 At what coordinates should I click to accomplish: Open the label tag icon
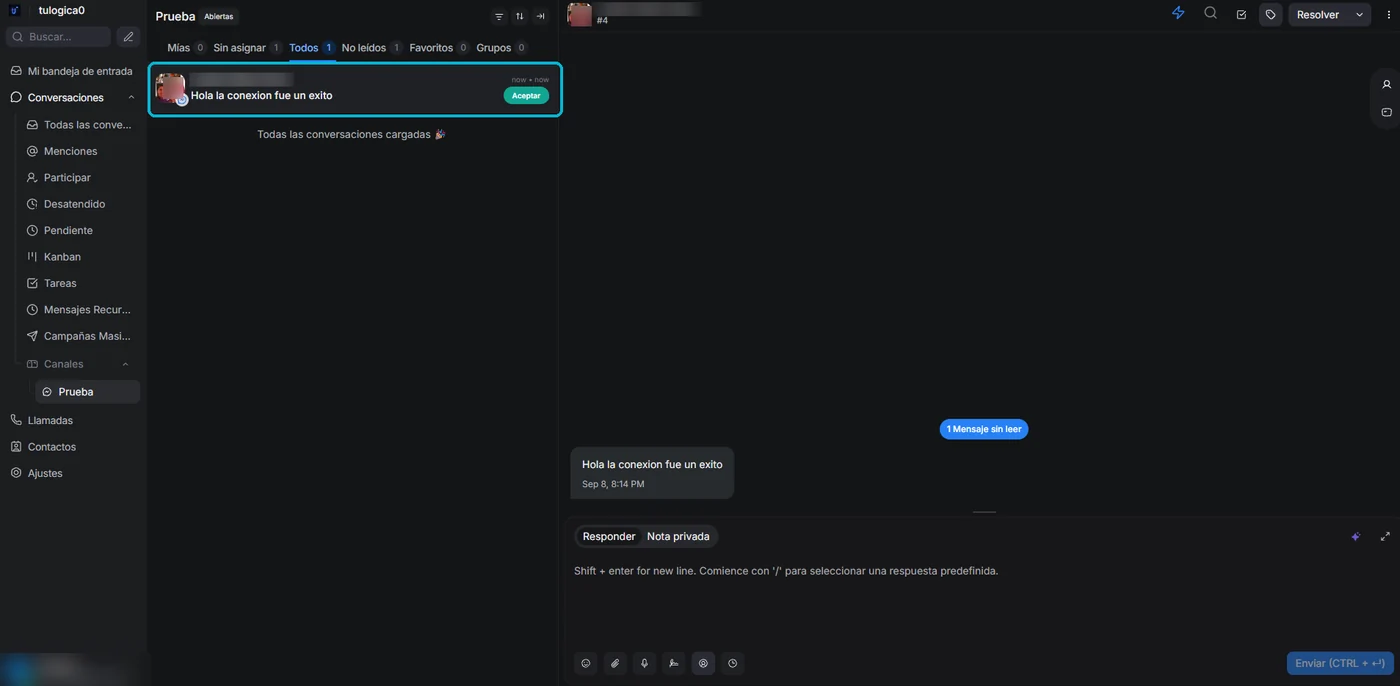click(x=1271, y=15)
